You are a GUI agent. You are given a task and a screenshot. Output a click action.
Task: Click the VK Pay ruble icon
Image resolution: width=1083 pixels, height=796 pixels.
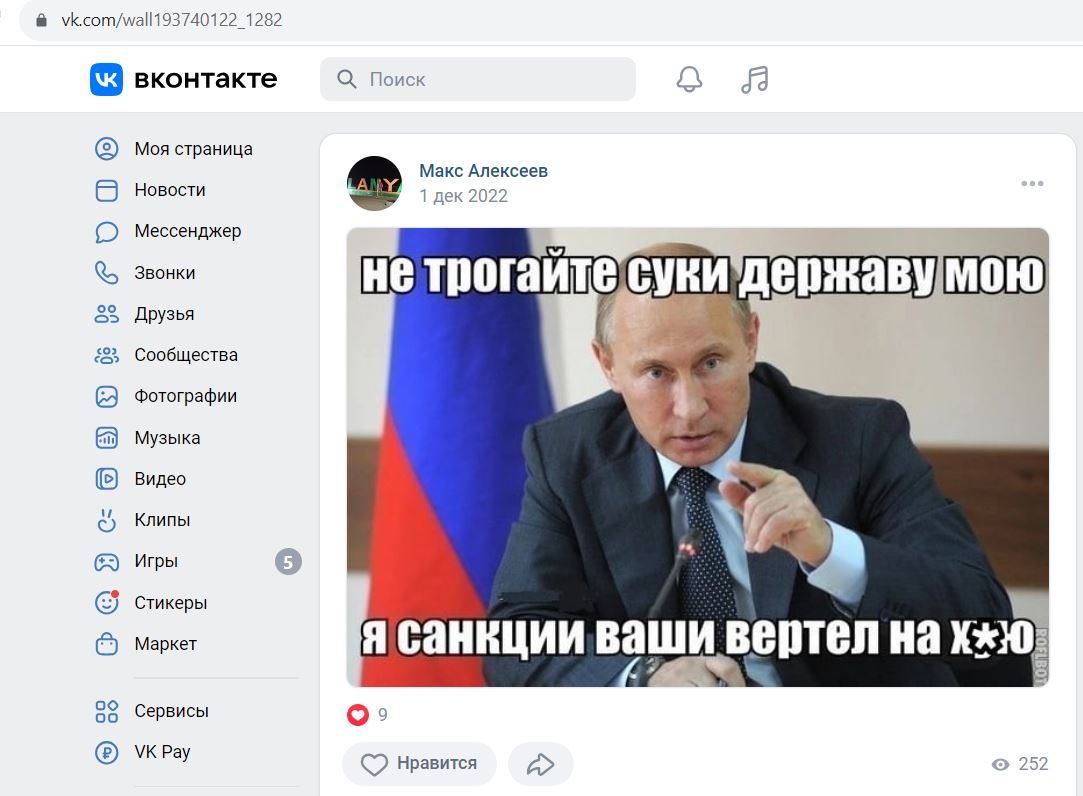coord(106,752)
